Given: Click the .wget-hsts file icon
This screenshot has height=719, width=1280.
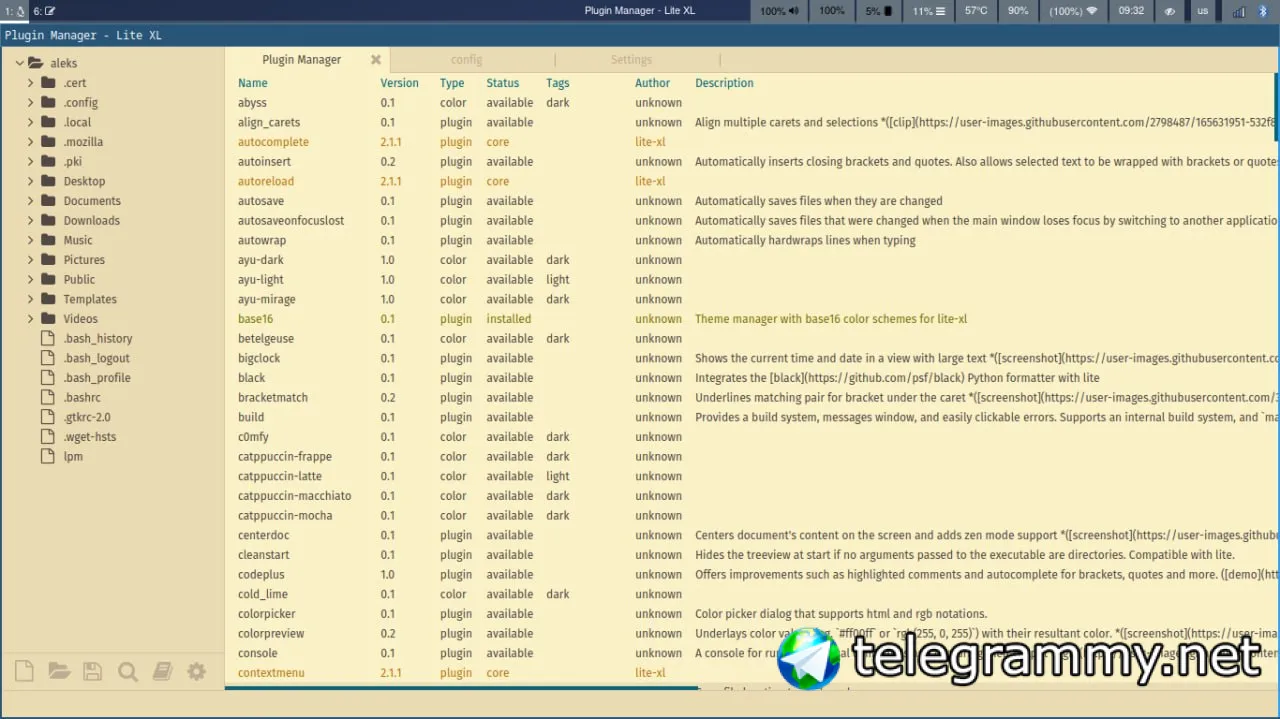Looking at the screenshot, I should tap(48, 437).
